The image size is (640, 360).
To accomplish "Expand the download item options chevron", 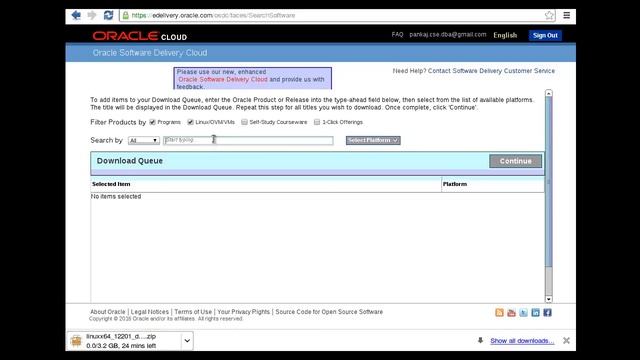I will (x=187, y=340).
